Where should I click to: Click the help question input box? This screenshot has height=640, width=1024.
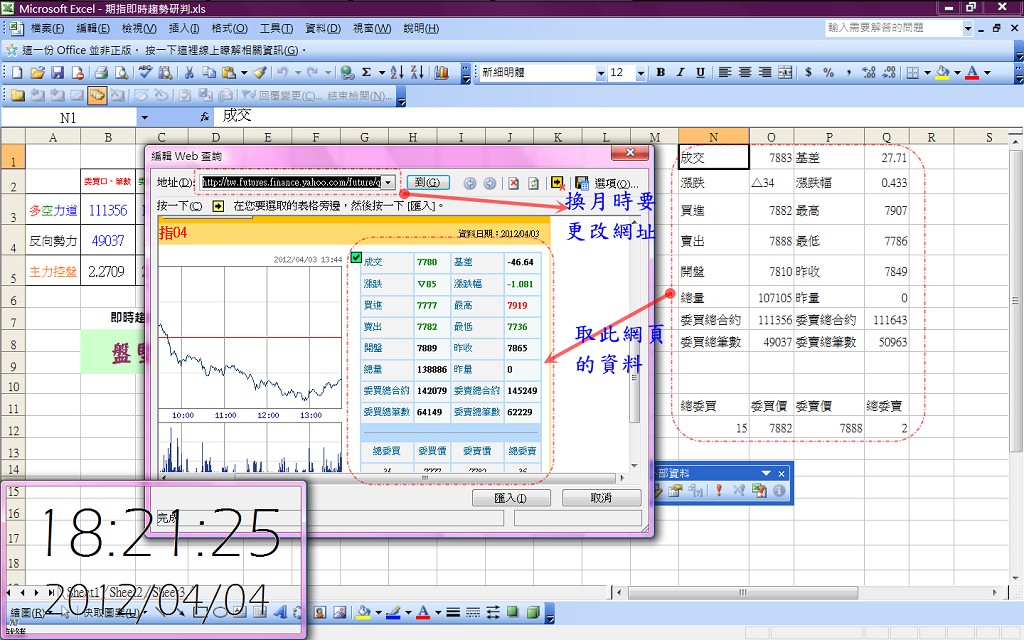click(x=894, y=28)
